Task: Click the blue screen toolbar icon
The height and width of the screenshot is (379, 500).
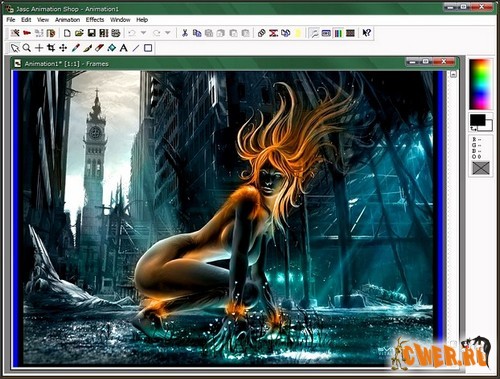Action: coord(326,33)
